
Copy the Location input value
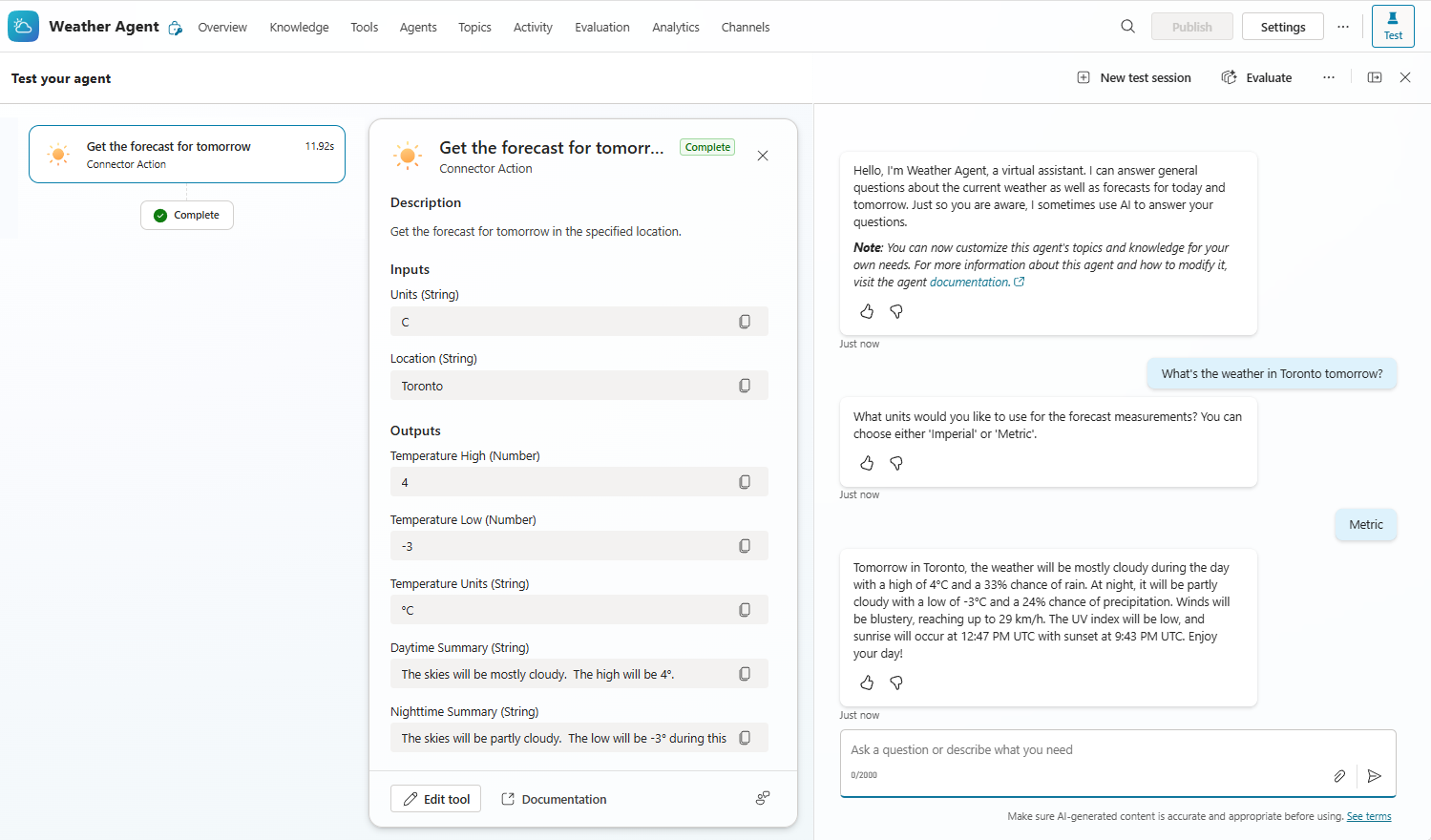click(745, 386)
